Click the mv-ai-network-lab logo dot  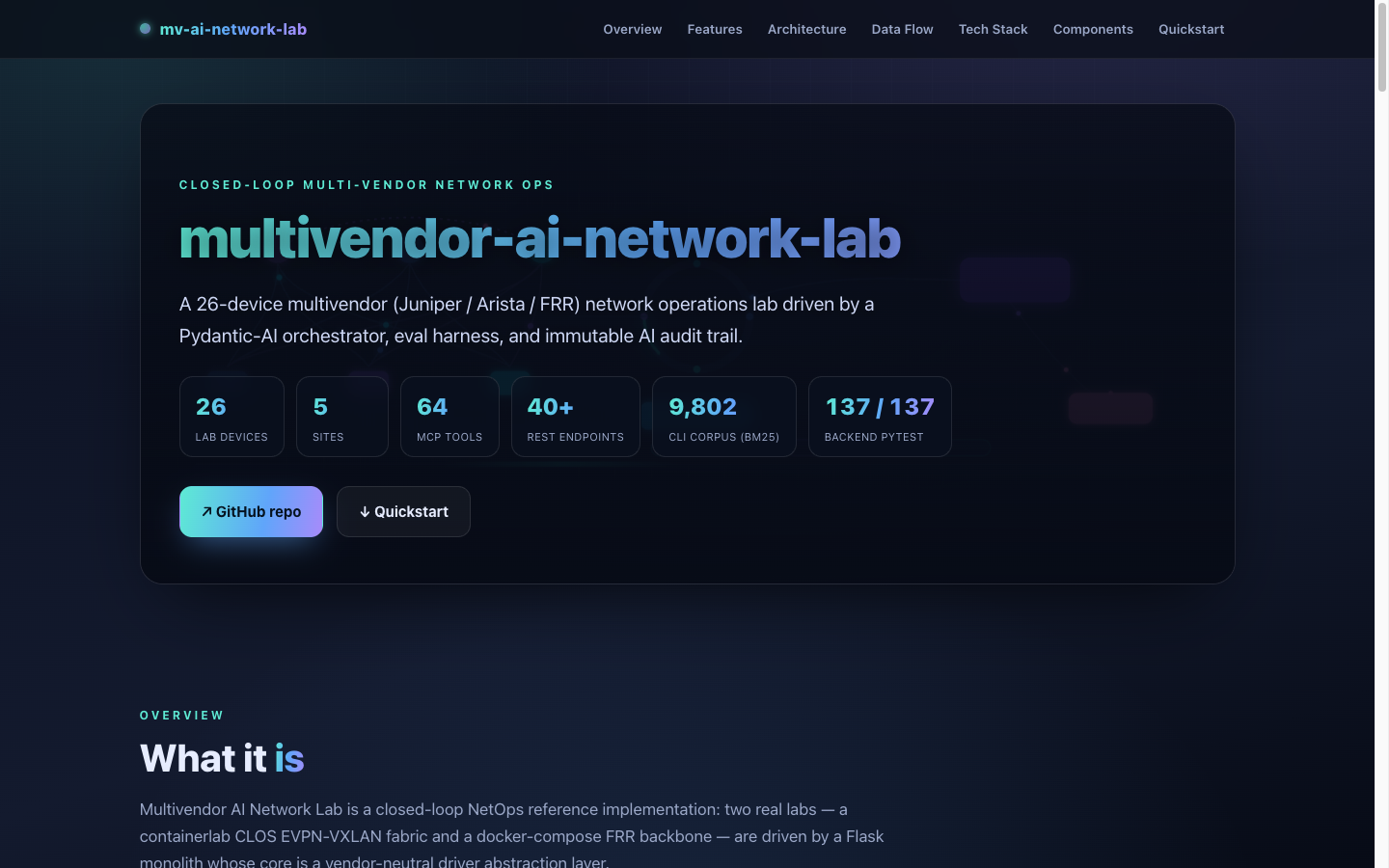click(x=145, y=29)
